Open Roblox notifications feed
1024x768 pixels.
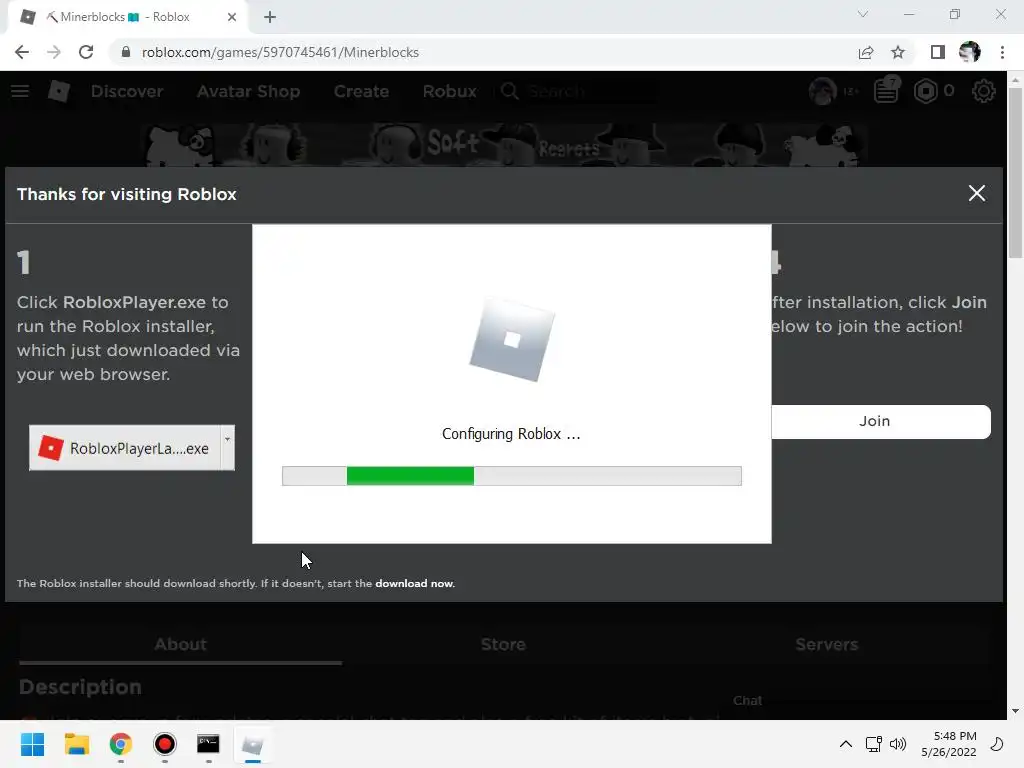tap(887, 91)
